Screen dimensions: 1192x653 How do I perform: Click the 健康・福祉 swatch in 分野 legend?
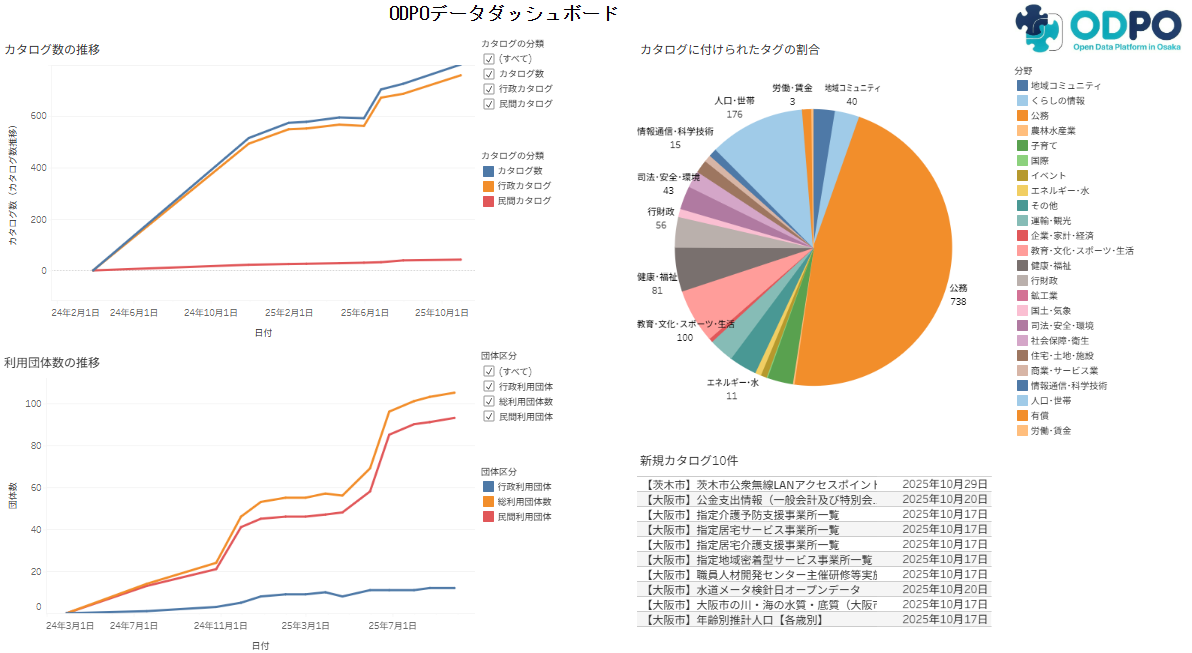click(x=1021, y=265)
